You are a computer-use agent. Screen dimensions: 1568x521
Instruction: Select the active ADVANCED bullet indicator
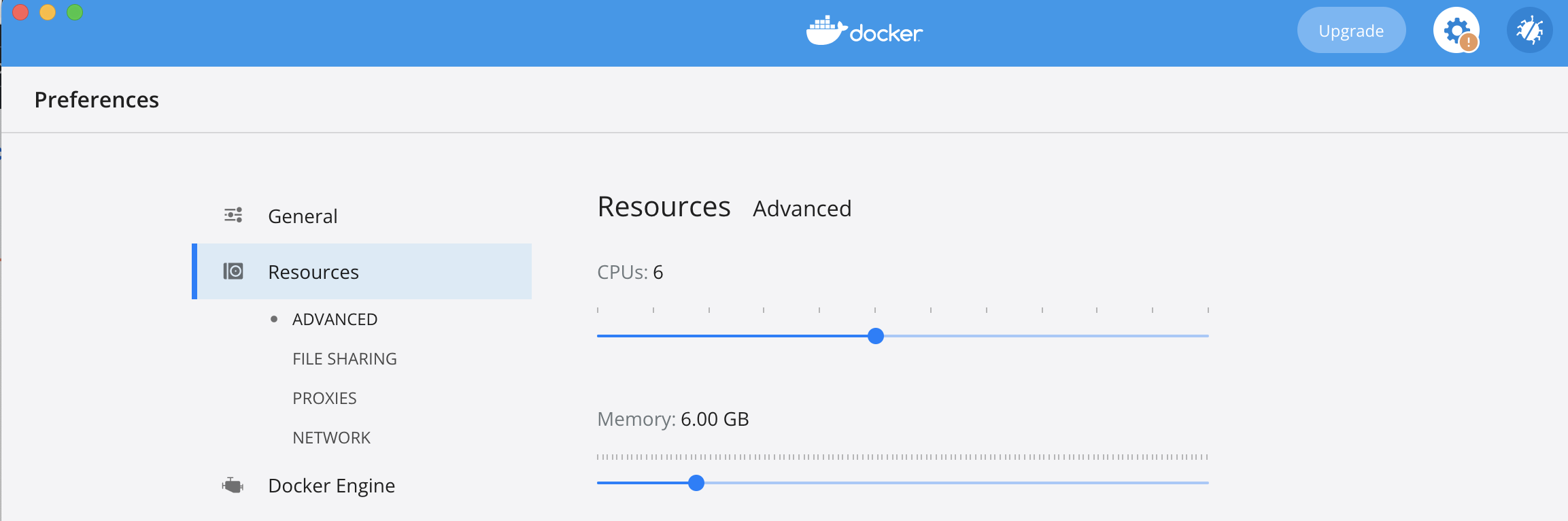(x=275, y=318)
